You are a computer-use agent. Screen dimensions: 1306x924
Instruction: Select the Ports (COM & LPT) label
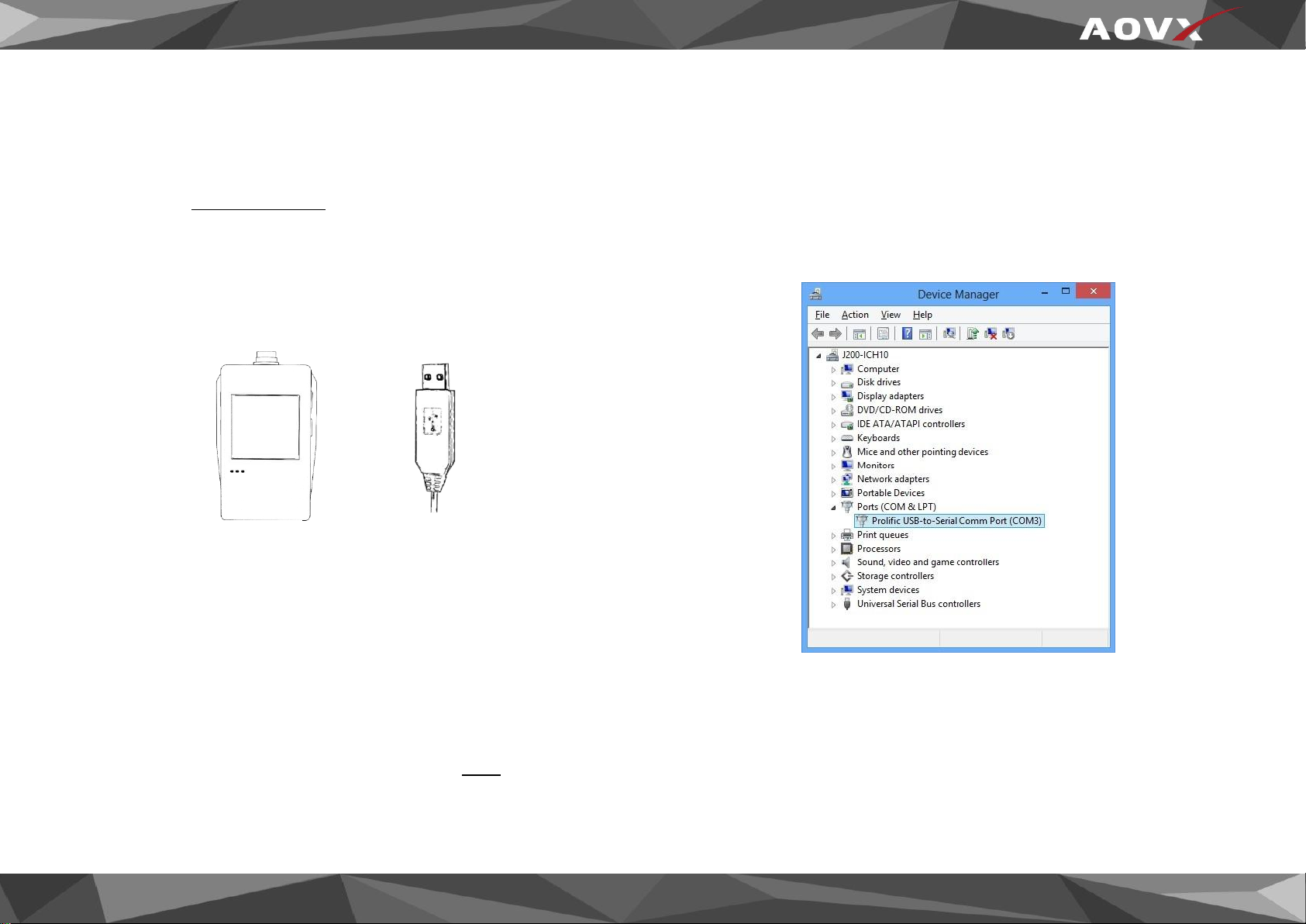point(897,507)
